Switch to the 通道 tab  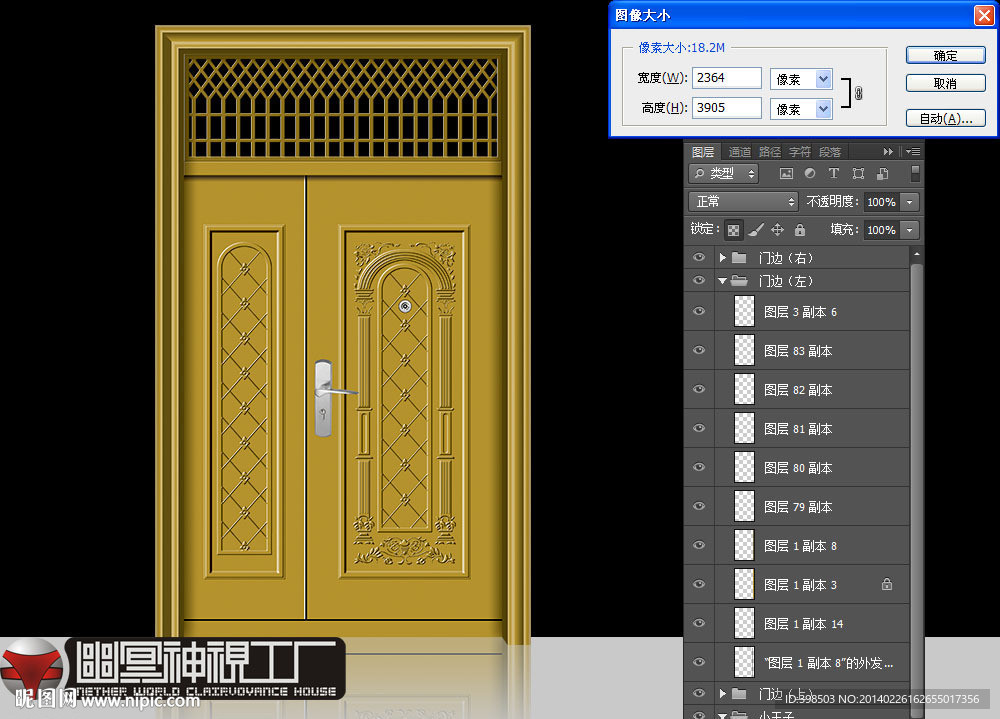739,152
